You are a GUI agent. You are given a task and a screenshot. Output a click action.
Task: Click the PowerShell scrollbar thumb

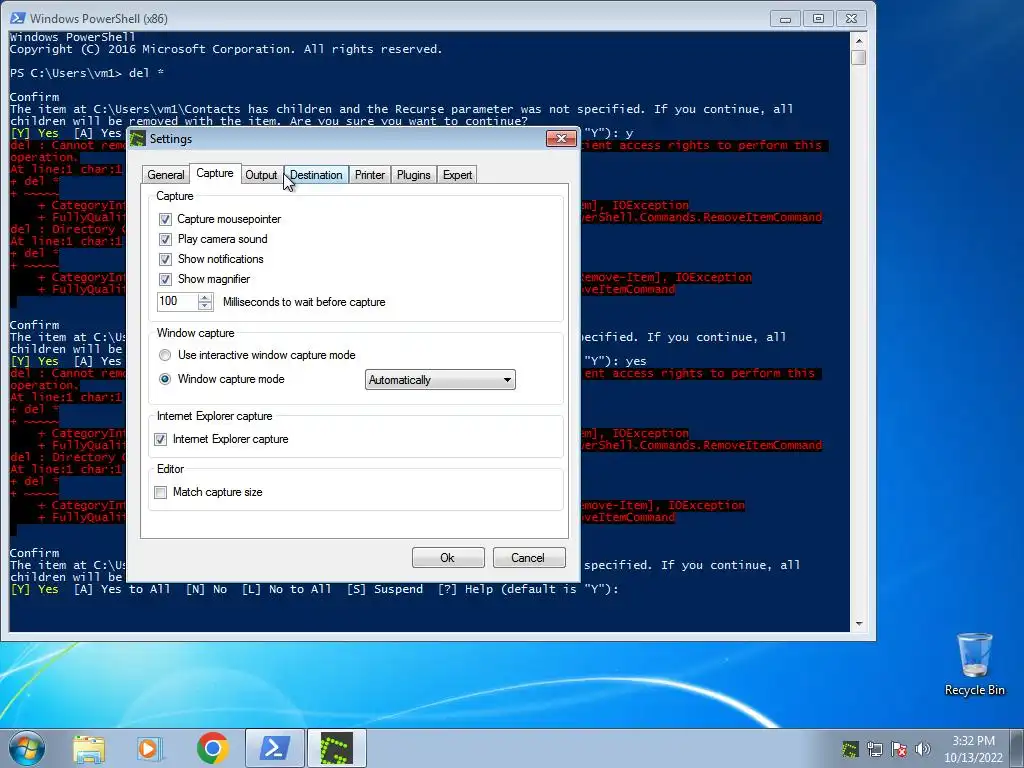tap(859, 57)
